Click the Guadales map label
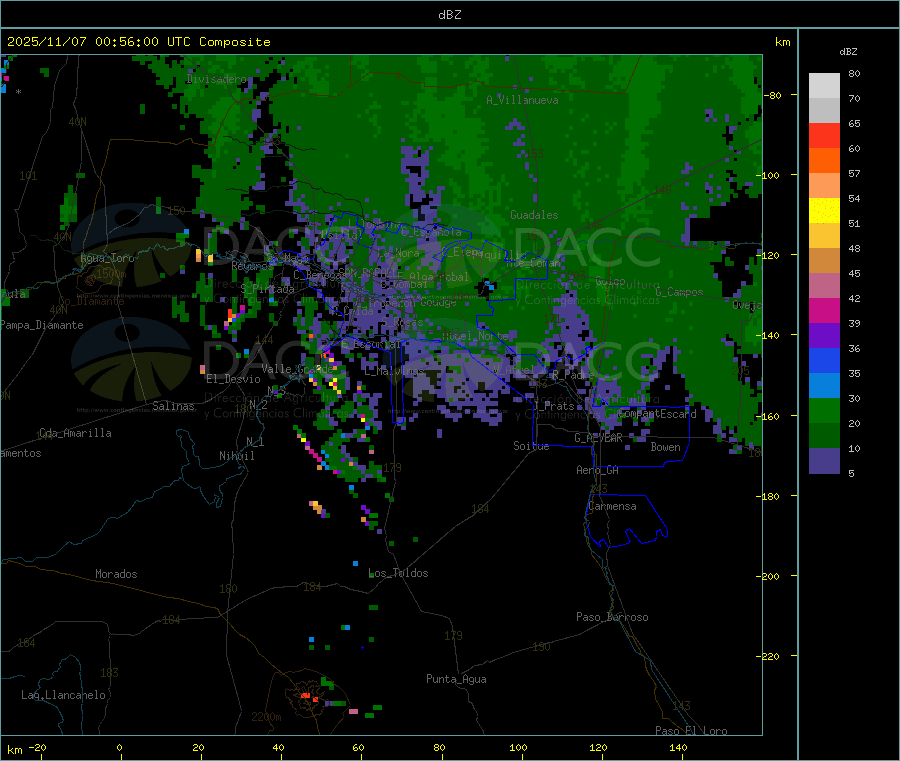 point(534,215)
